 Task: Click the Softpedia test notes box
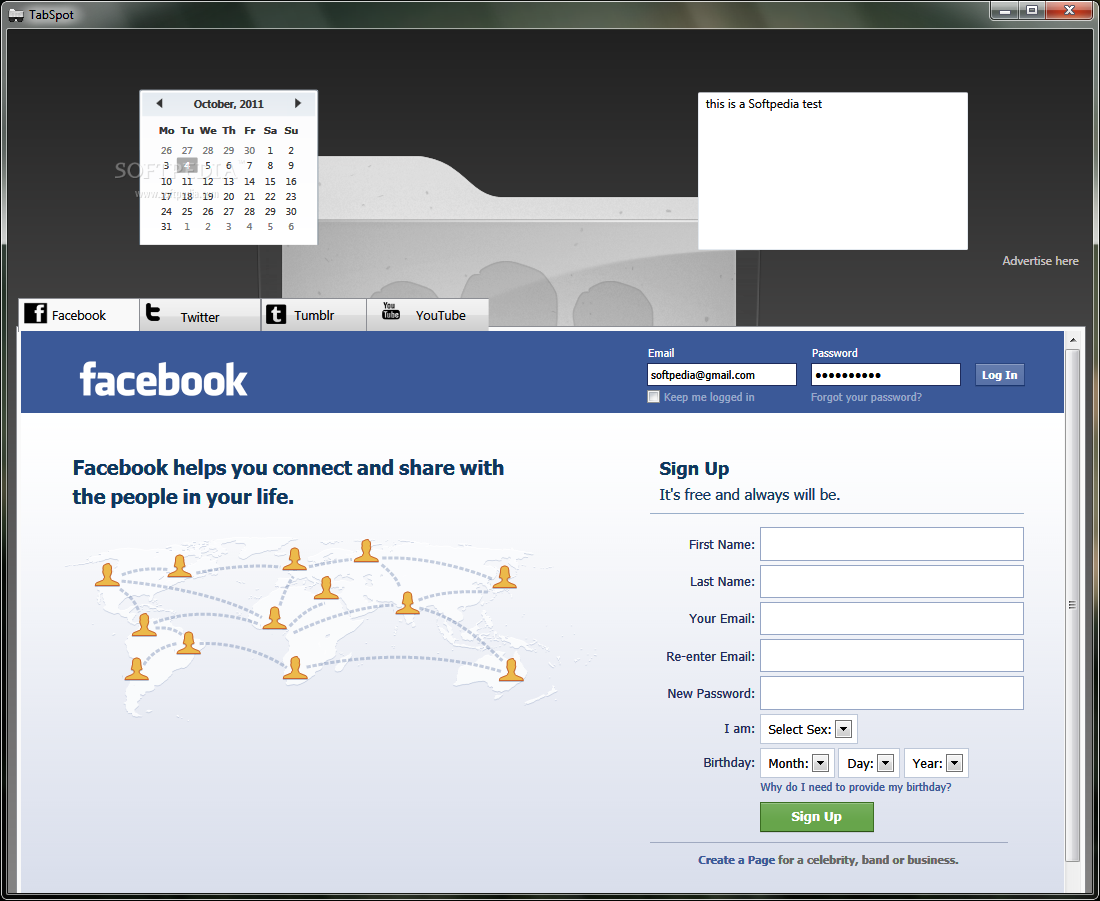coord(833,171)
